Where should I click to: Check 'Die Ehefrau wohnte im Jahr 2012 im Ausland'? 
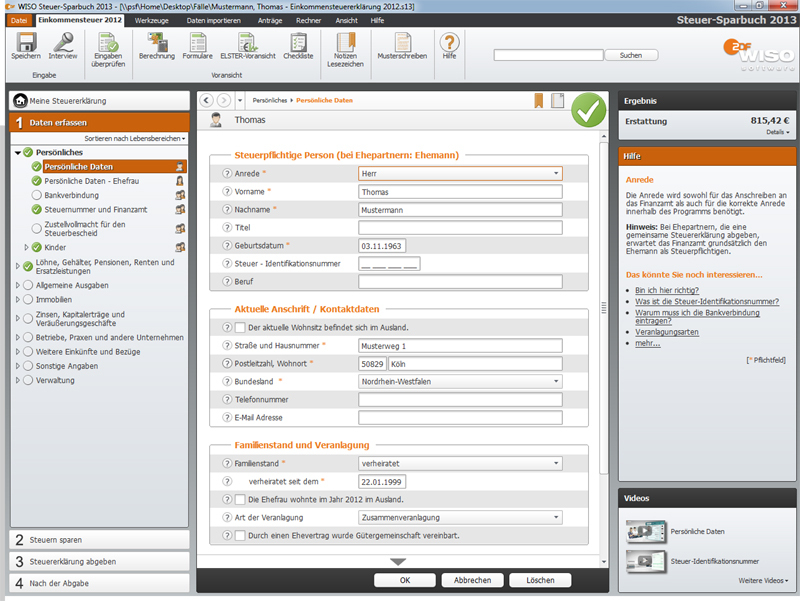[240, 499]
